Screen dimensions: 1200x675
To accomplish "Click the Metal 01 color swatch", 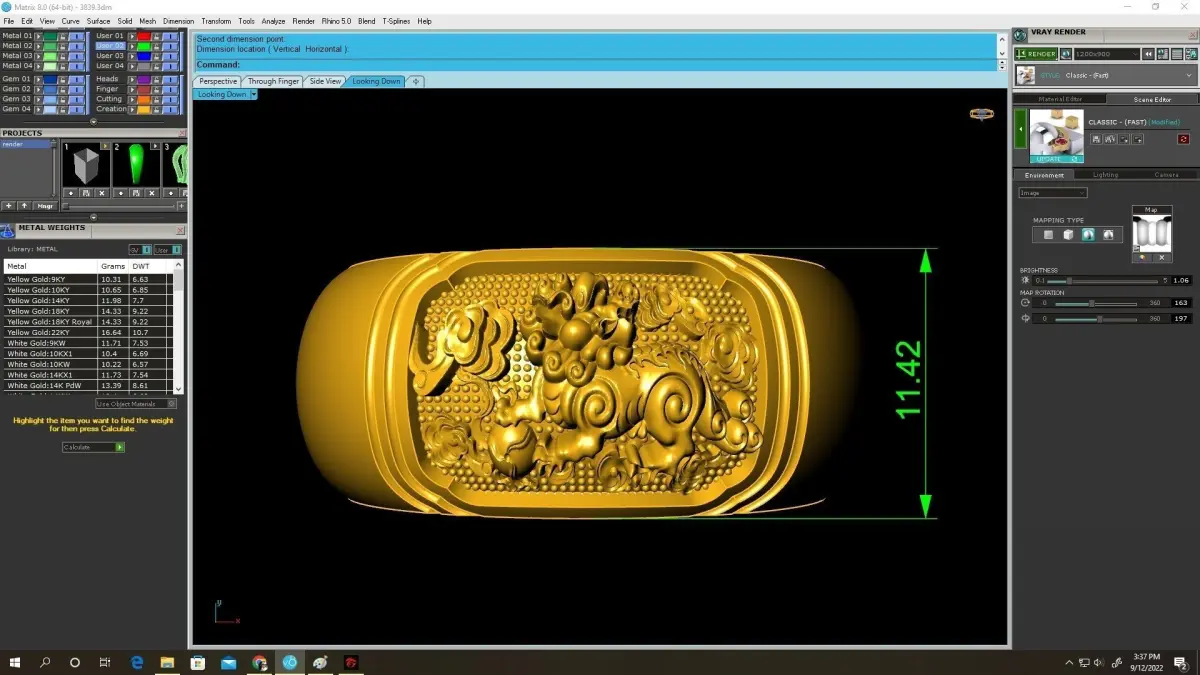I will 50,36.
